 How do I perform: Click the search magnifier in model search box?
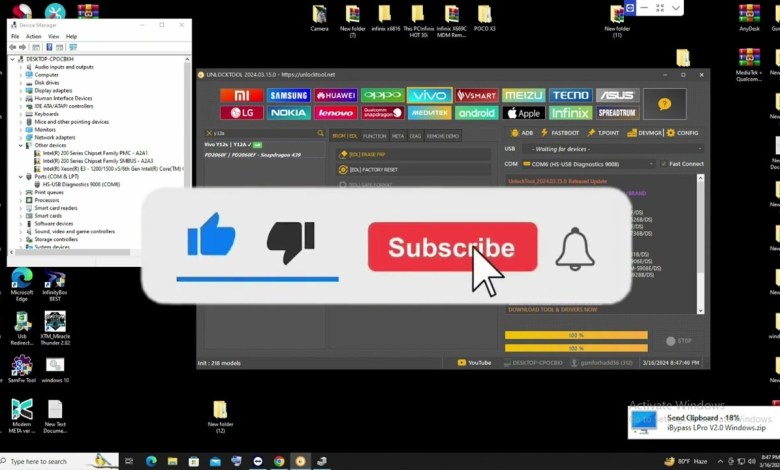click(320, 133)
